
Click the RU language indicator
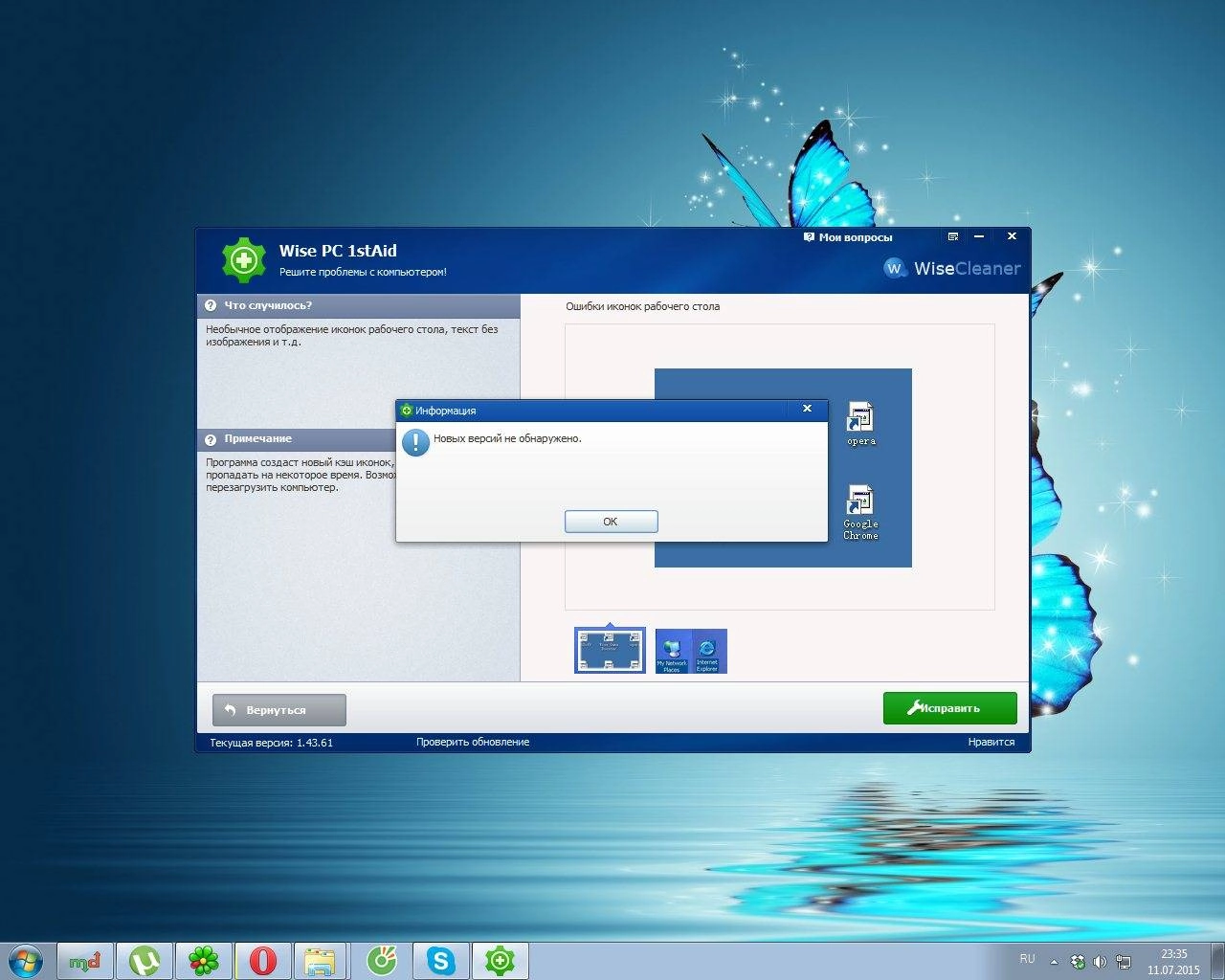(1027, 959)
